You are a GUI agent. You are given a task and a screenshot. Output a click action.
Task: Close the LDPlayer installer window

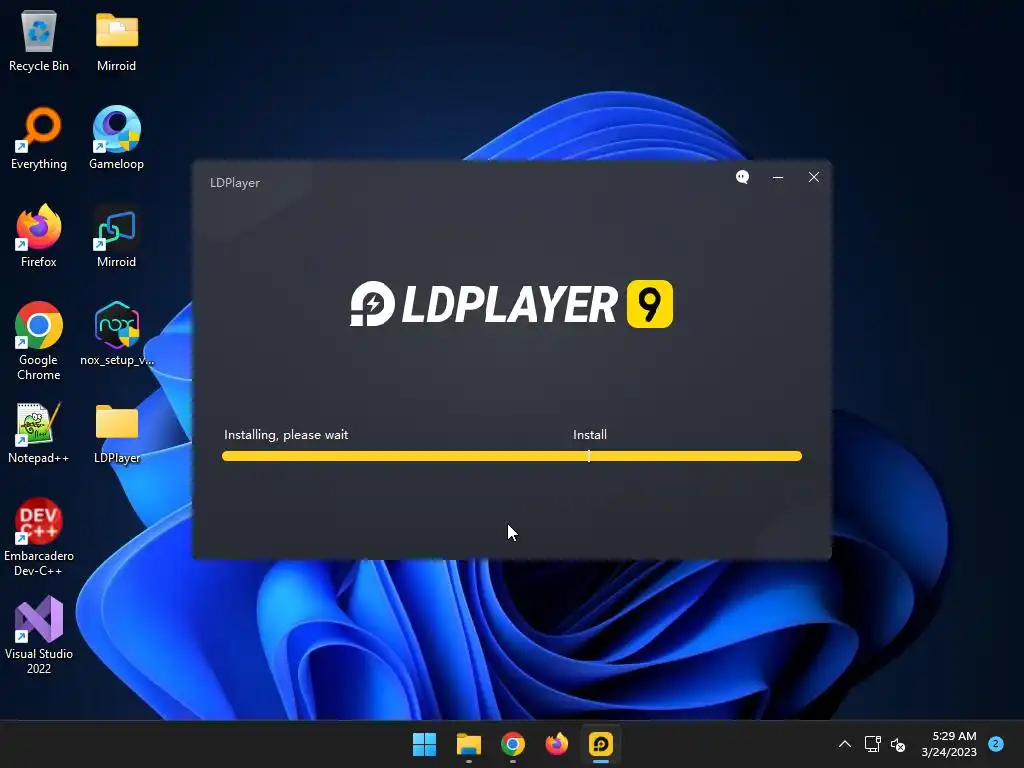tap(814, 177)
